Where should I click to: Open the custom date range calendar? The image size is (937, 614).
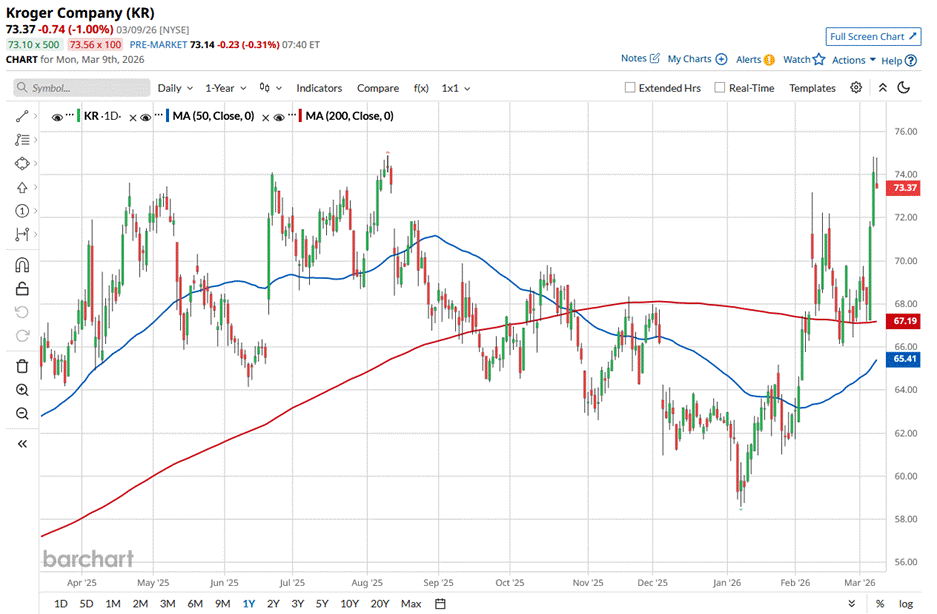click(x=440, y=604)
